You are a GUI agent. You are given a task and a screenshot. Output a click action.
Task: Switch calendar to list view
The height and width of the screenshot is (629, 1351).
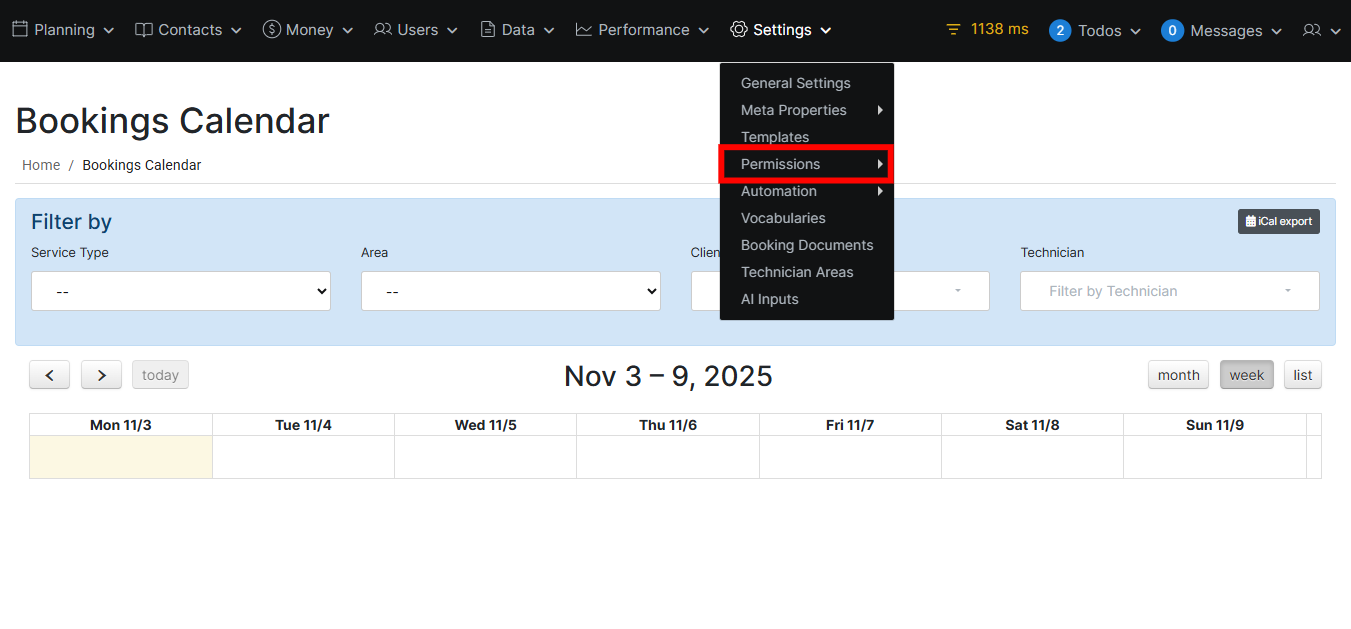[1302, 375]
